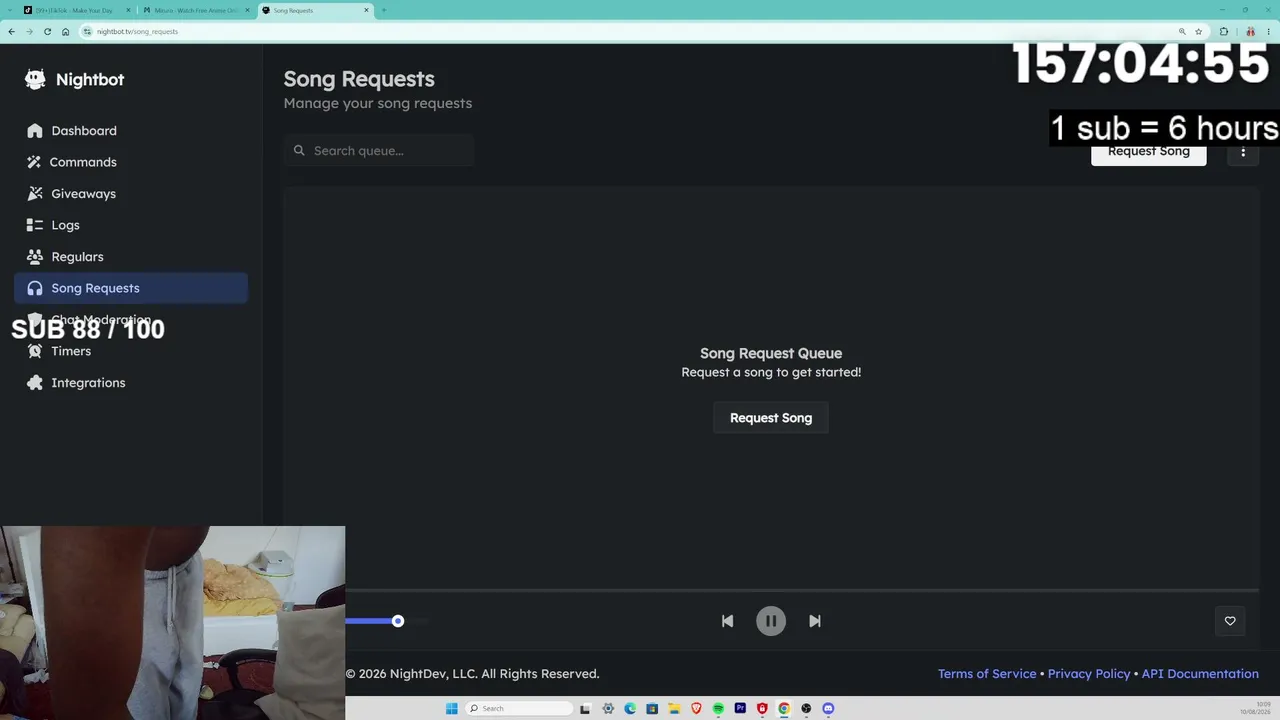Click the 'Song Request Queue' heading text
The image size is (1280, 720).
point(771,353)
